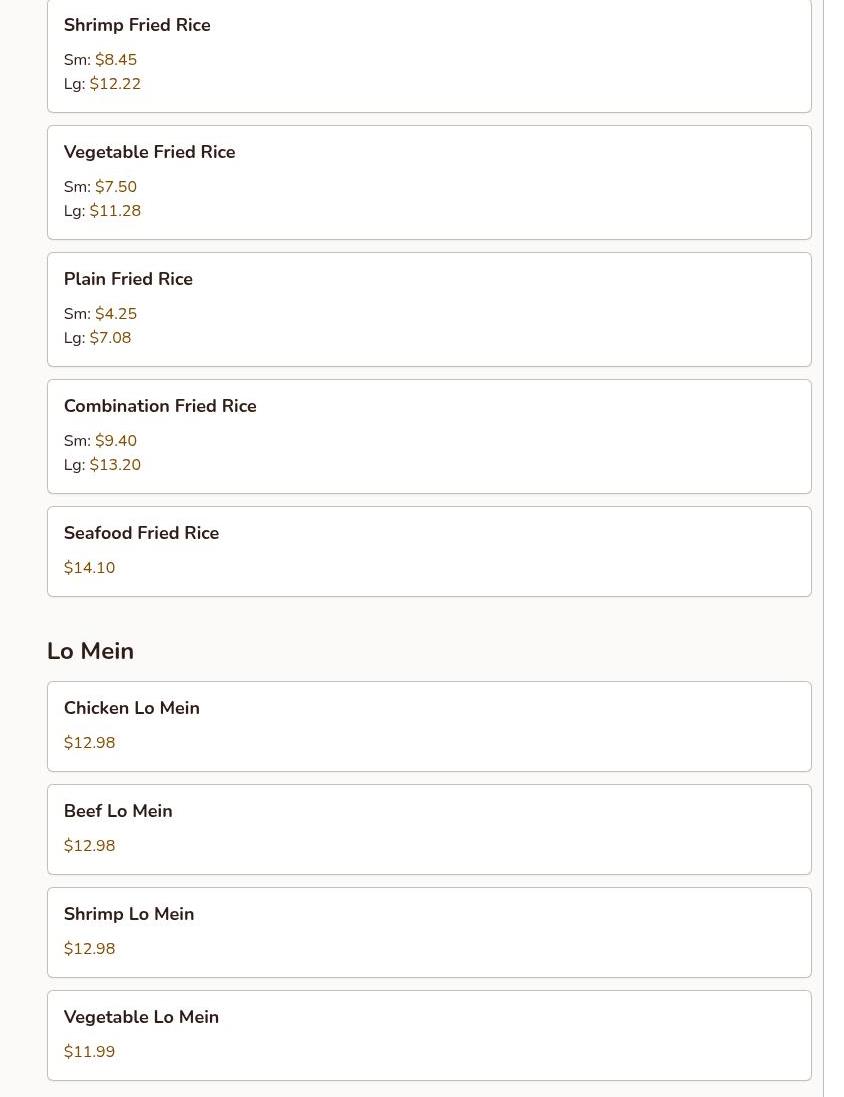Choose Vegetable Fried Rice large price $11.28

point(115,211)
